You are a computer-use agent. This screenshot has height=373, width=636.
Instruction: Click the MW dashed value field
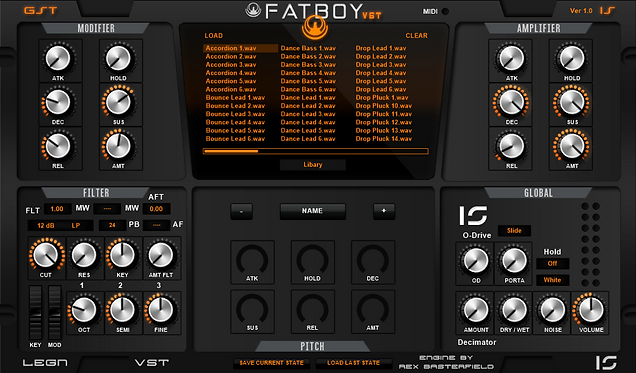107,209
